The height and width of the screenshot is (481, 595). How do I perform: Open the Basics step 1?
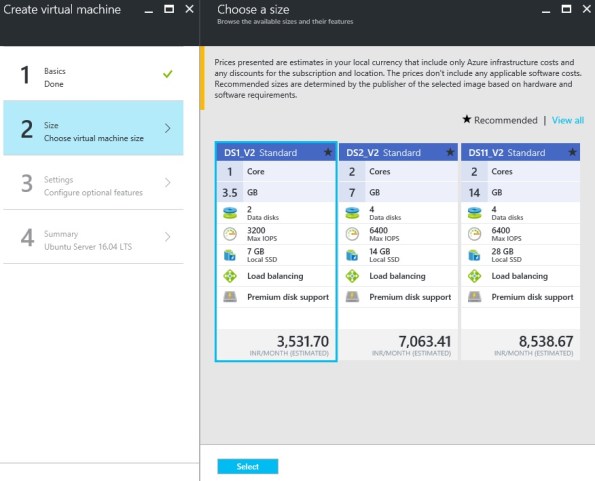point(93,74)
